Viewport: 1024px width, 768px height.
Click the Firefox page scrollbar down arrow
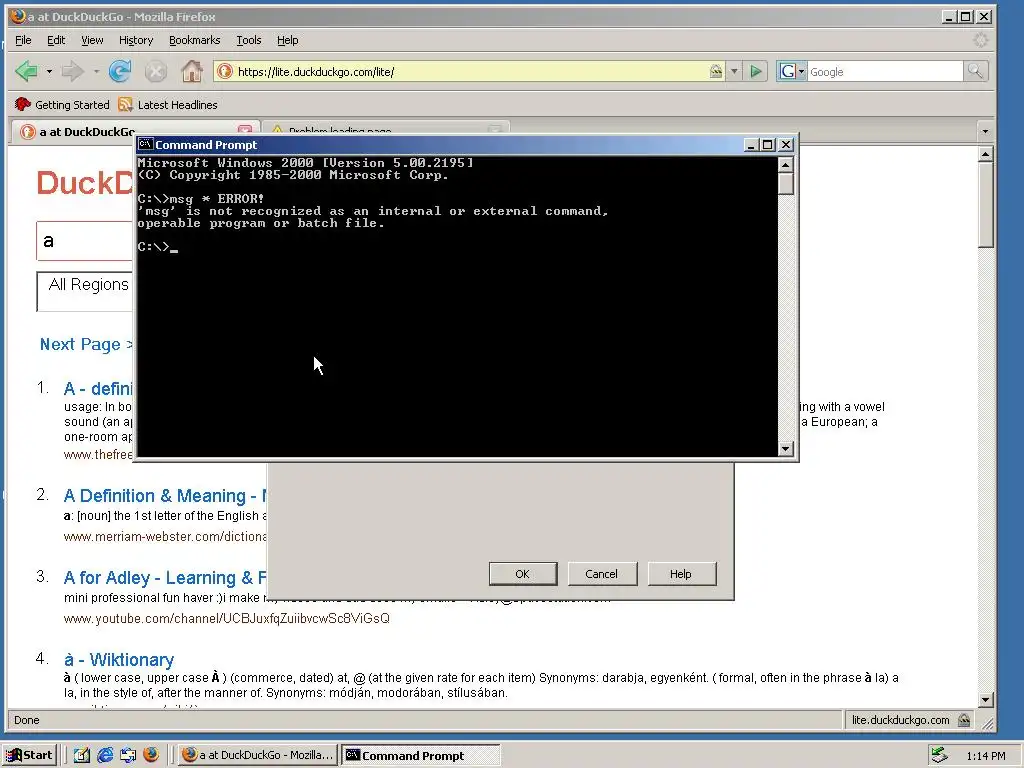click(x=985, y=699)
